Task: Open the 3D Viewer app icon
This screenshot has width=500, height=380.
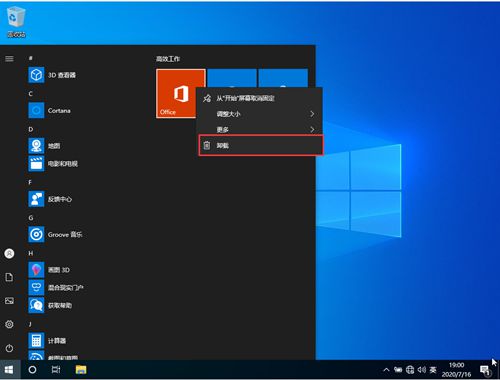Action: [36, 75]
